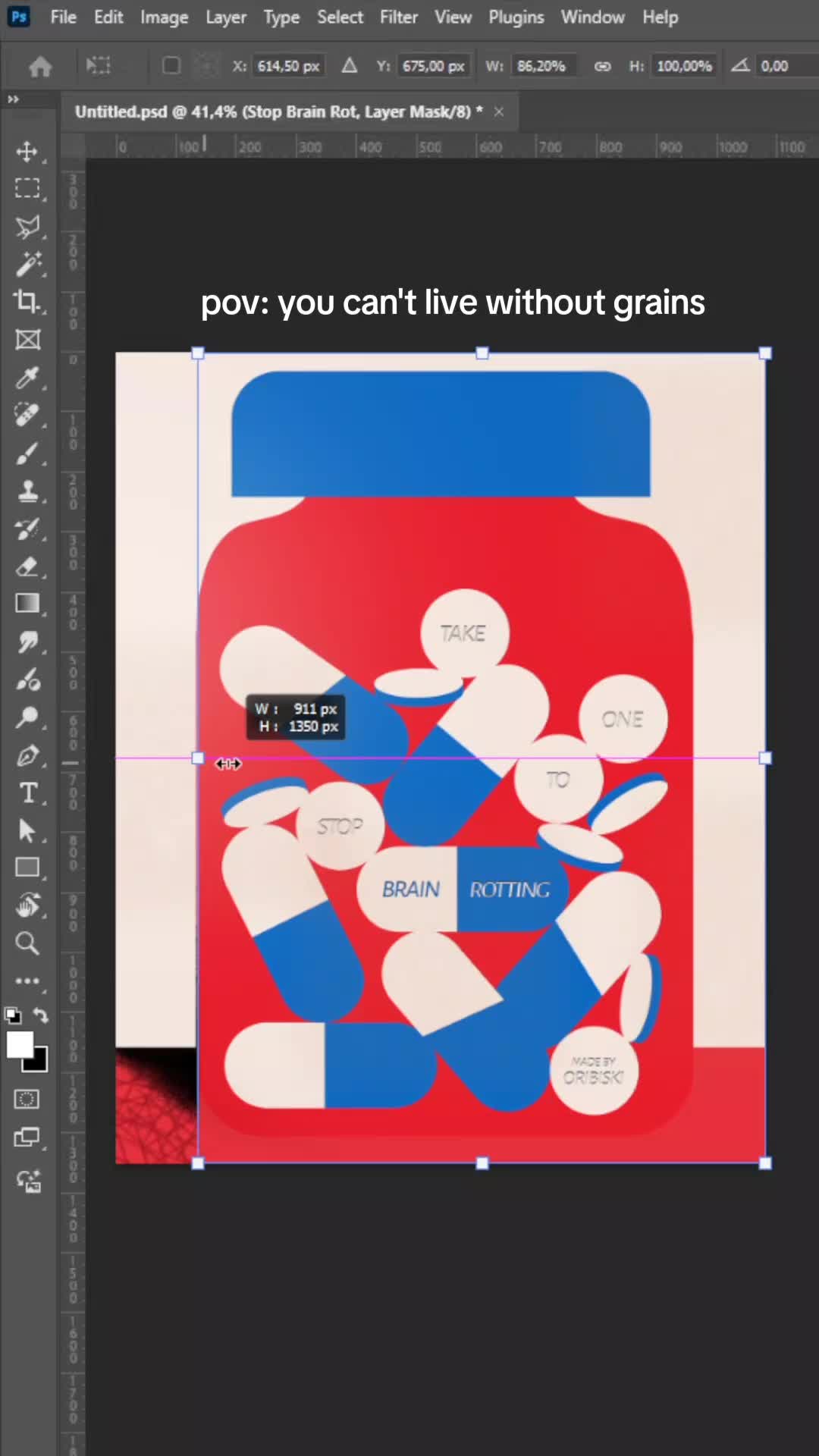Switch foreground and background colors
The image size is (819, 1456).
(41, 1015)
